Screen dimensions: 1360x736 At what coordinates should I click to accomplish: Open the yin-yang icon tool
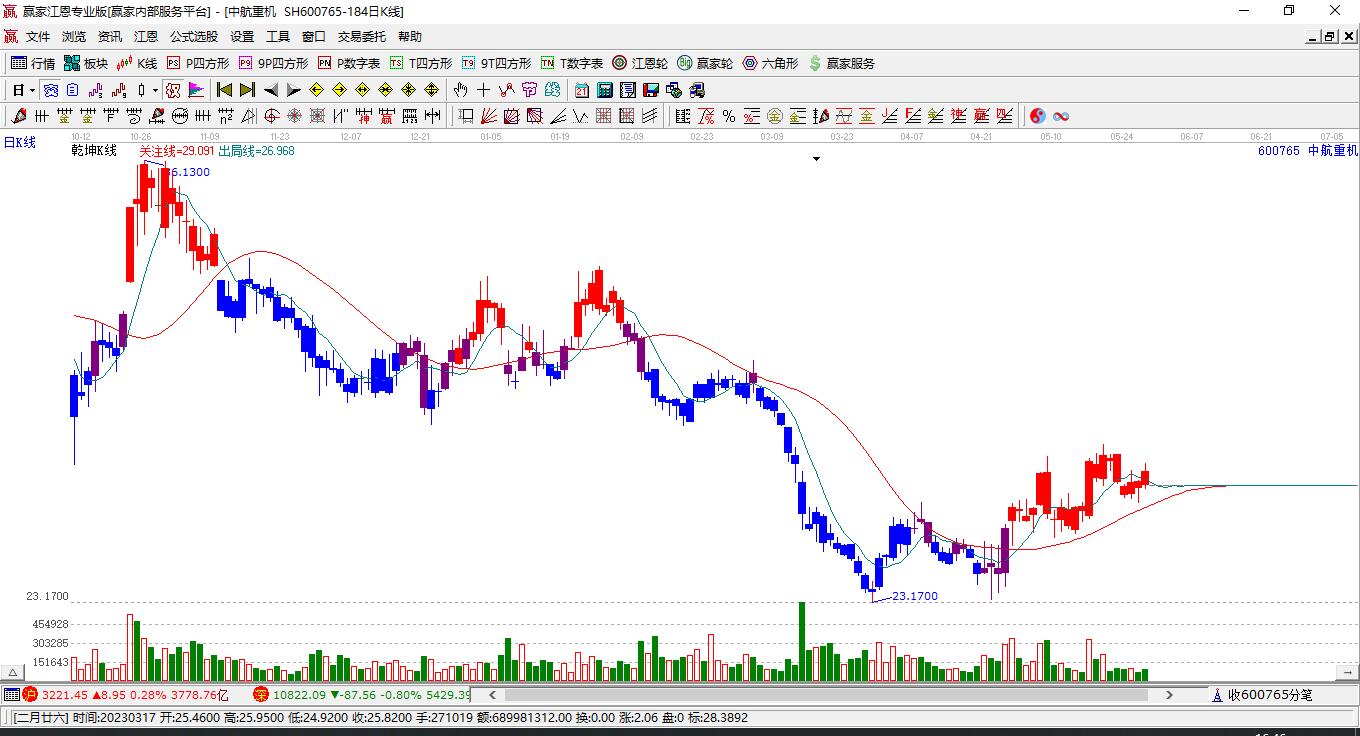[1038, 116]
